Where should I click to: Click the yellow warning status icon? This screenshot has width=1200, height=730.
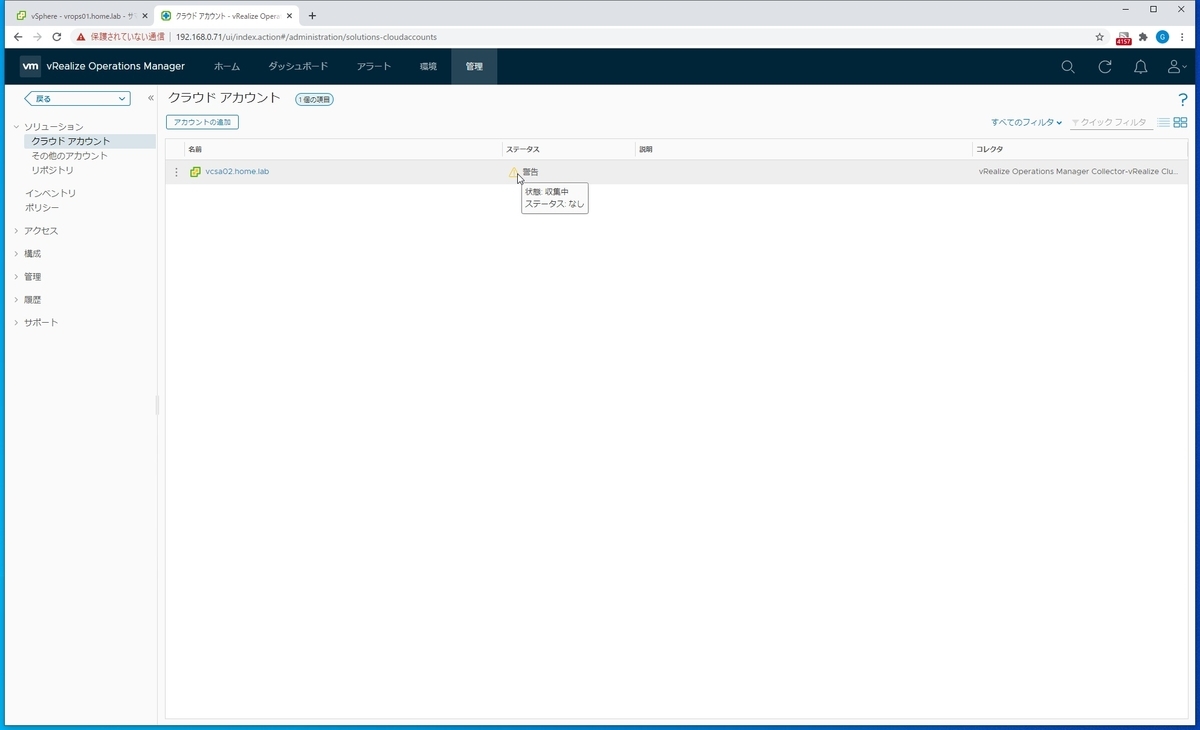[x=514, y=172]
